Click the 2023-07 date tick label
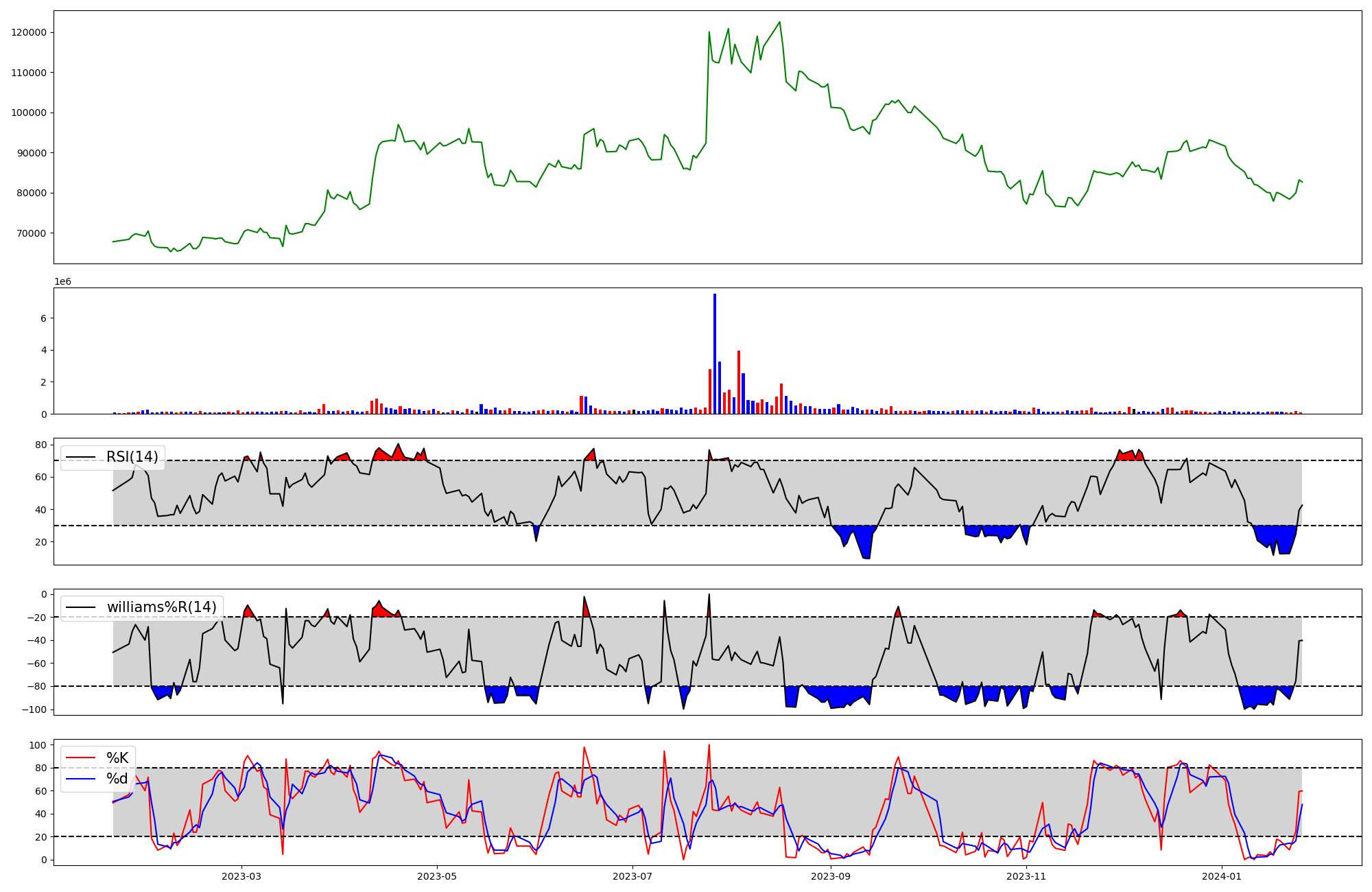Viewport: 1372px width, 892px height. point(632,876)
